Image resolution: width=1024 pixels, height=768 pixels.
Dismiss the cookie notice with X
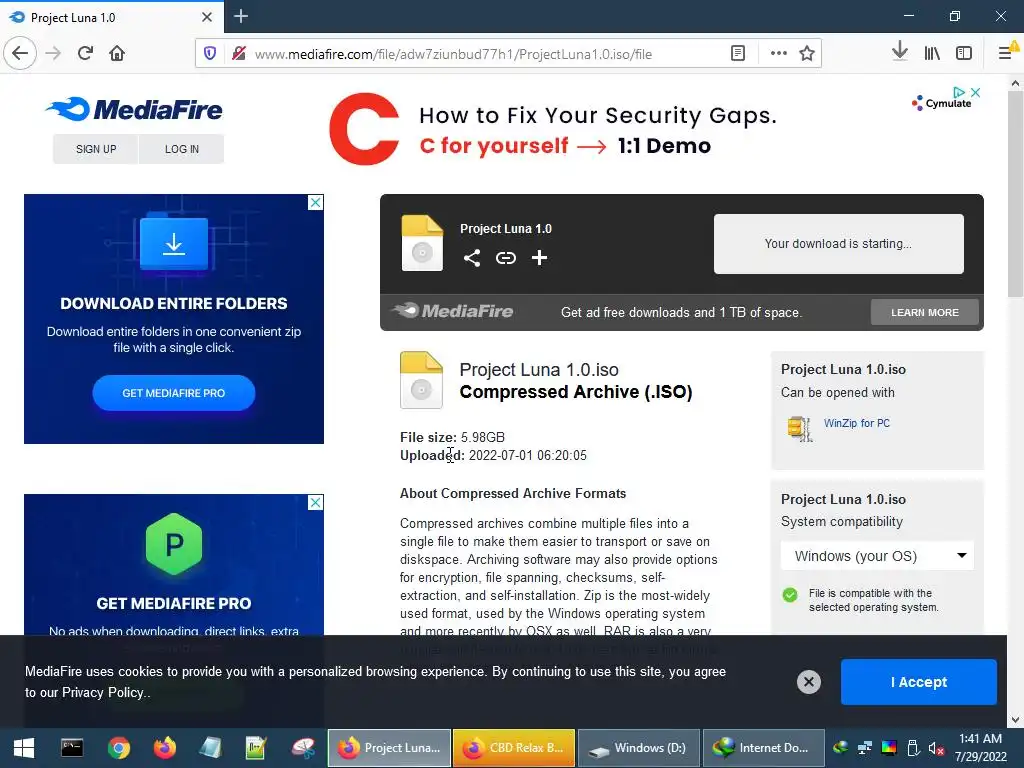tap(808, 682)
